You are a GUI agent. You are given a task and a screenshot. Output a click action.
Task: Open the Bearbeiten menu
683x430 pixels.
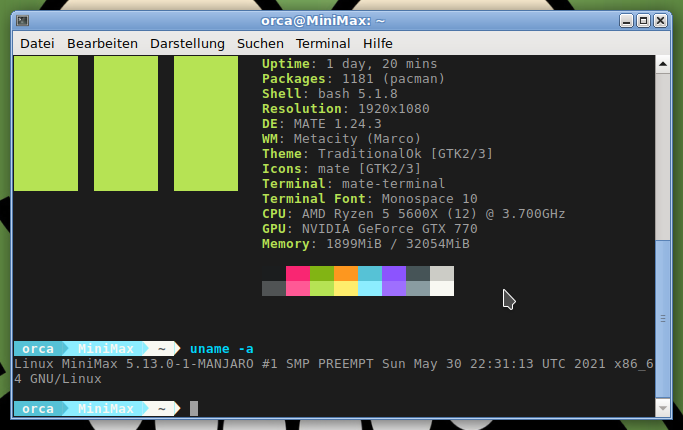(x=102, y=44)
